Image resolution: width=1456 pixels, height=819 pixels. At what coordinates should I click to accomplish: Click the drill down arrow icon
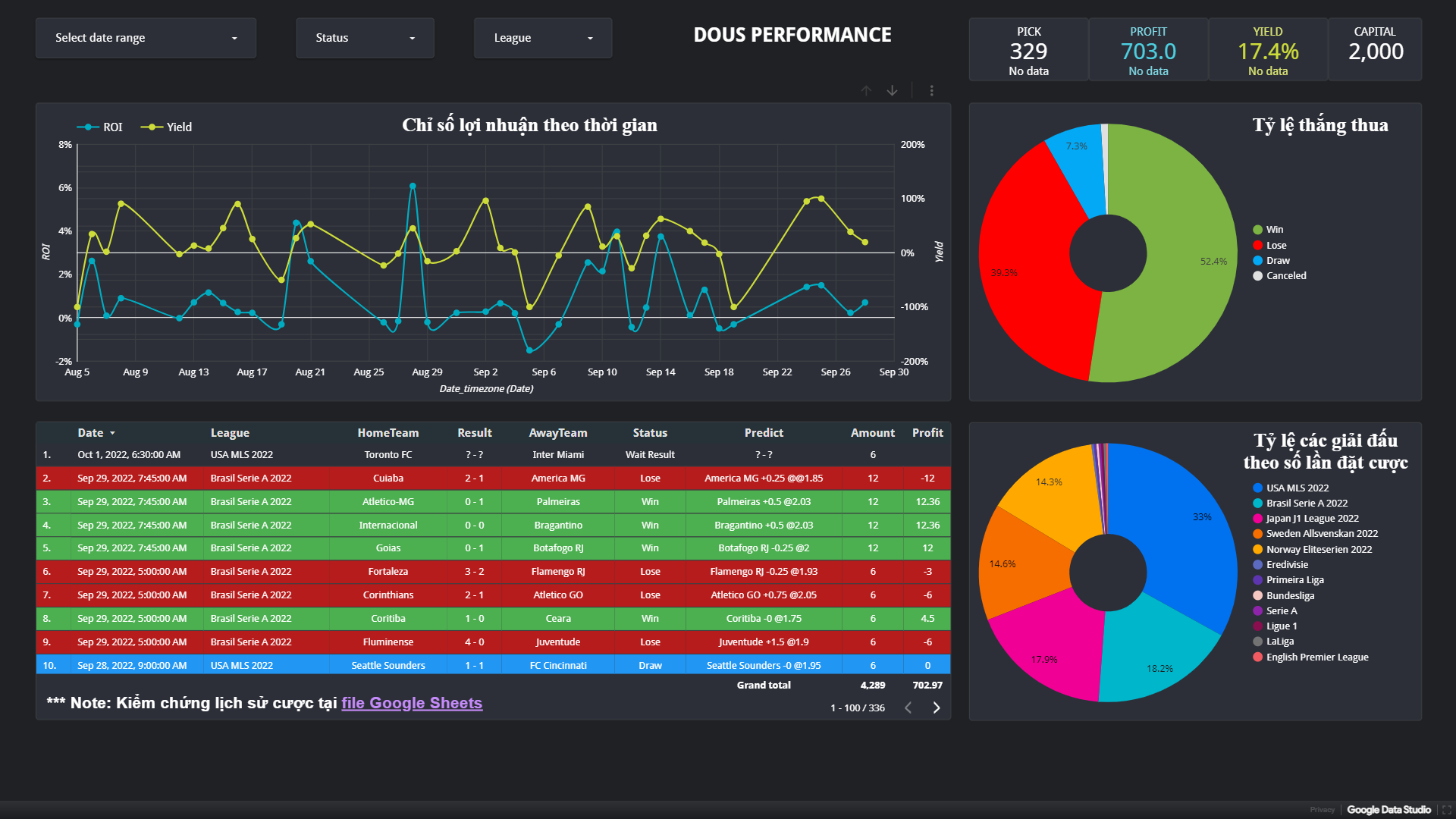(893, 90)
